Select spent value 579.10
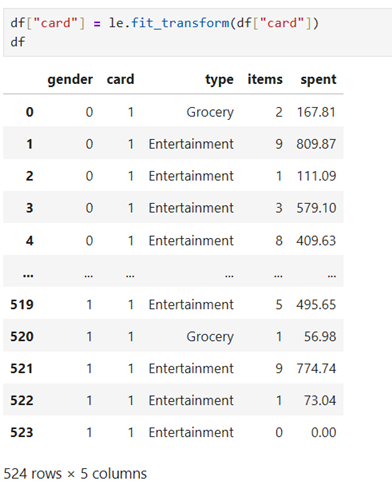The image size is (392, 489). tap(316, 208)
